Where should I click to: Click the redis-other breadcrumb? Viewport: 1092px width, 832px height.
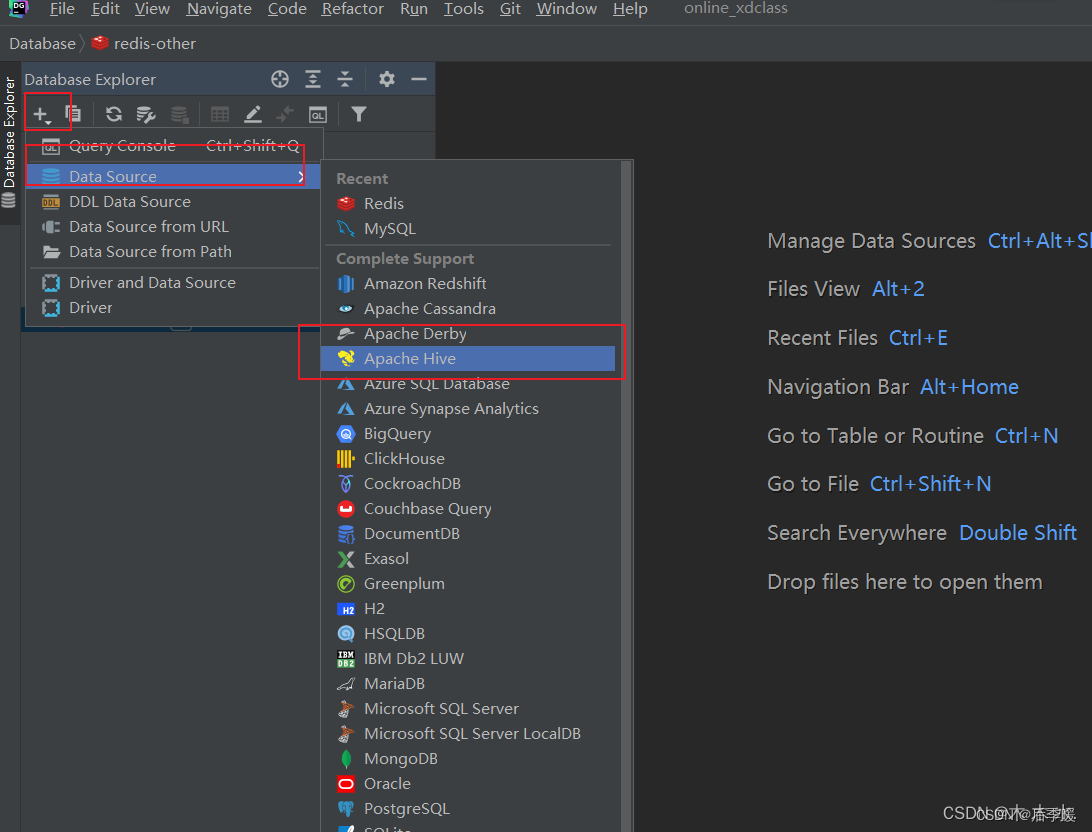click(x=143, y=44)
